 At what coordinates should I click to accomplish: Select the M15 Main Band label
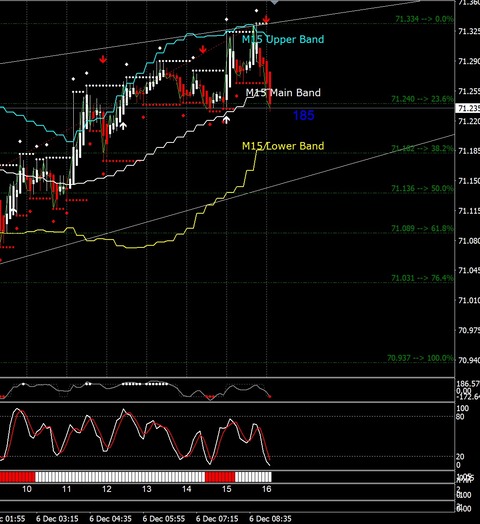tap(283, 93)
